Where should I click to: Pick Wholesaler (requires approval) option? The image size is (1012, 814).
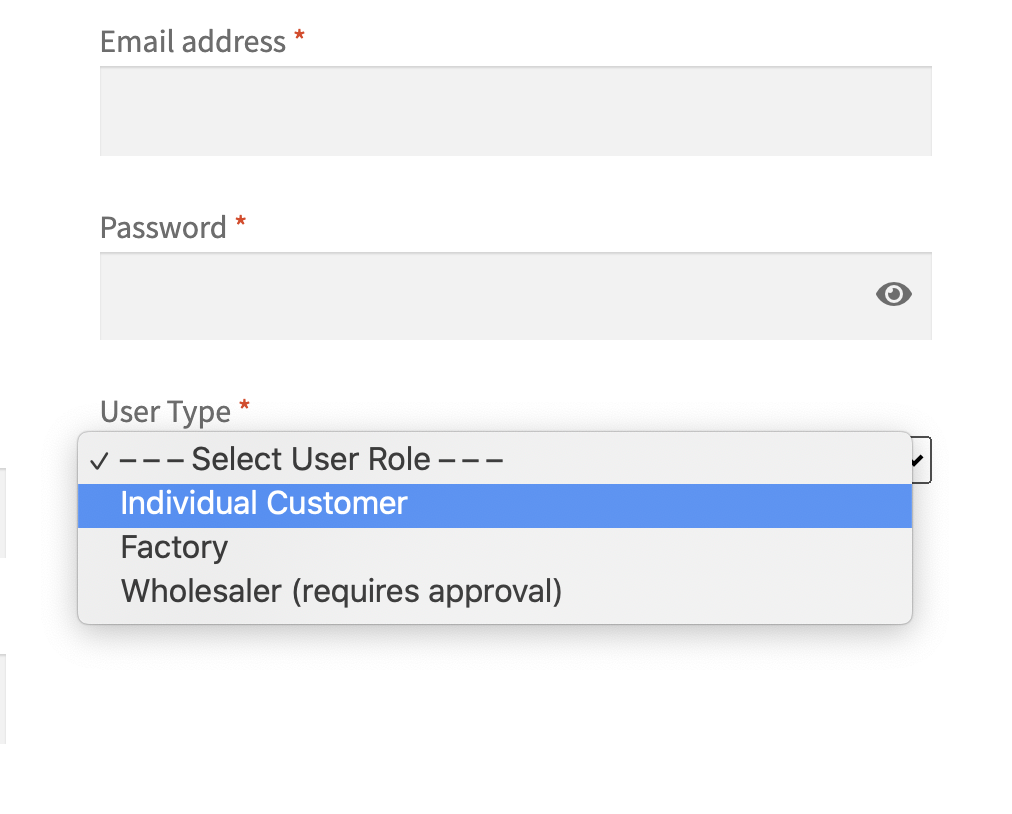click(x=494, y=591)
